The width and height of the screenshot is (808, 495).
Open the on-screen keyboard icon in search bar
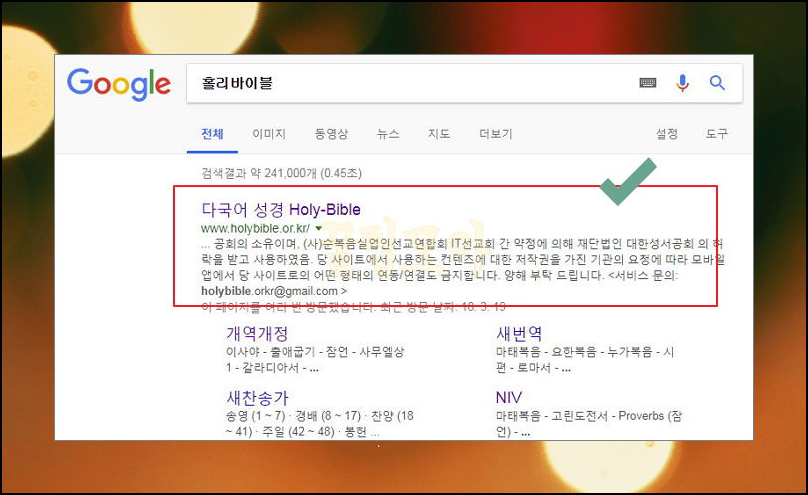(x=648, y=82)
